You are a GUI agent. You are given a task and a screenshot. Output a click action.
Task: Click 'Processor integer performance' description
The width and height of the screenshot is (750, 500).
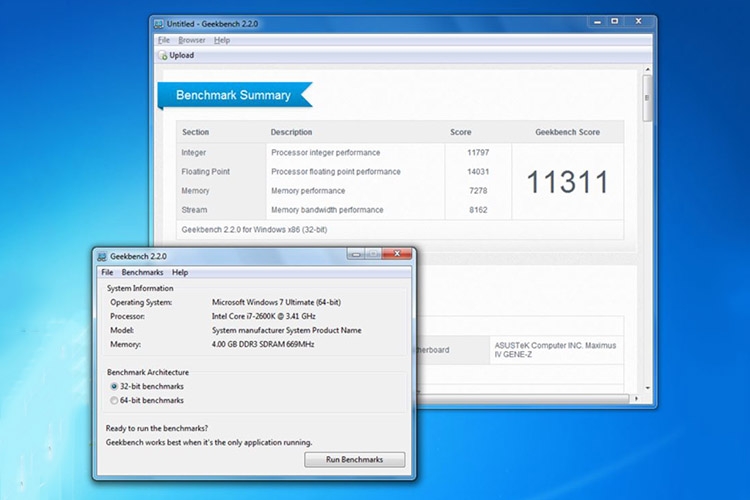point(326,153)
